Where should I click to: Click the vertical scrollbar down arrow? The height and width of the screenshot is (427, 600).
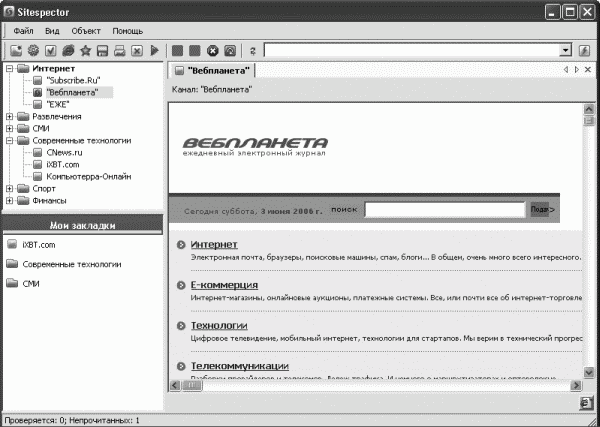pyautogui.click(x=588, y=372)
